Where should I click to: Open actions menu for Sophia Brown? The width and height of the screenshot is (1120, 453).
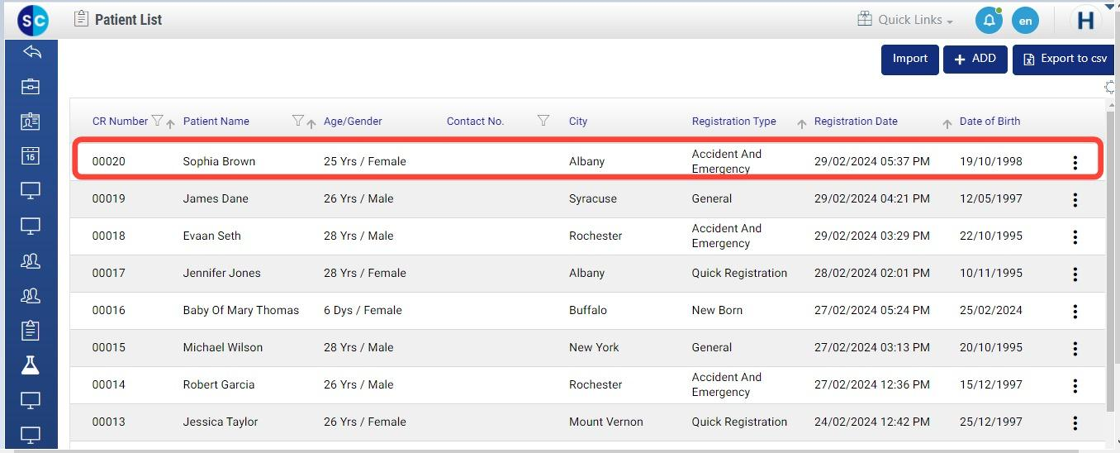[1075, 163]
